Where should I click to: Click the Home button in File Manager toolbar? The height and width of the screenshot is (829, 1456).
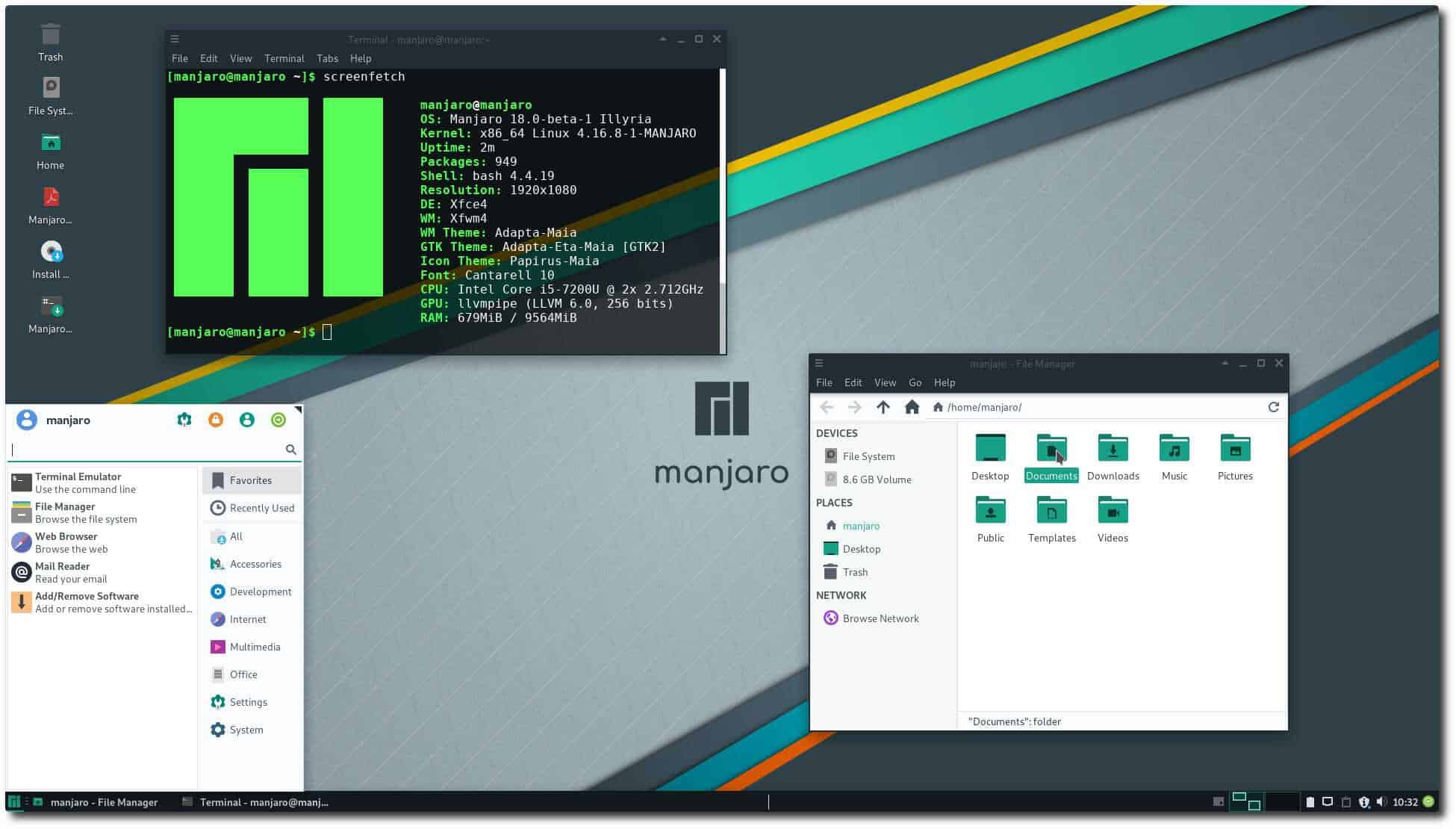[x=912, y=407]
